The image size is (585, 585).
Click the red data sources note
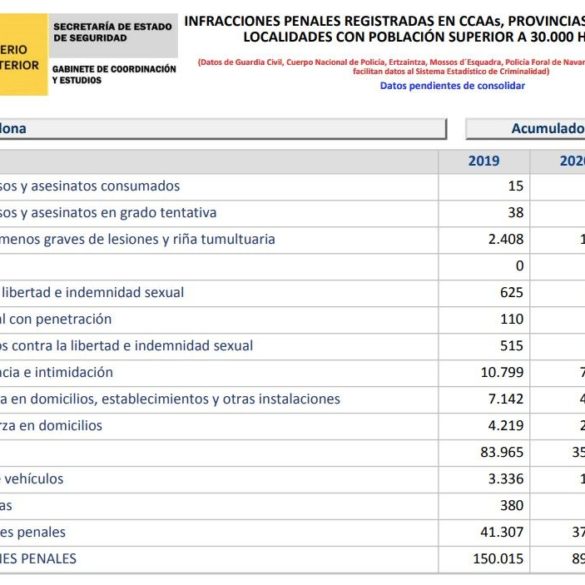[x=391, y=66]
